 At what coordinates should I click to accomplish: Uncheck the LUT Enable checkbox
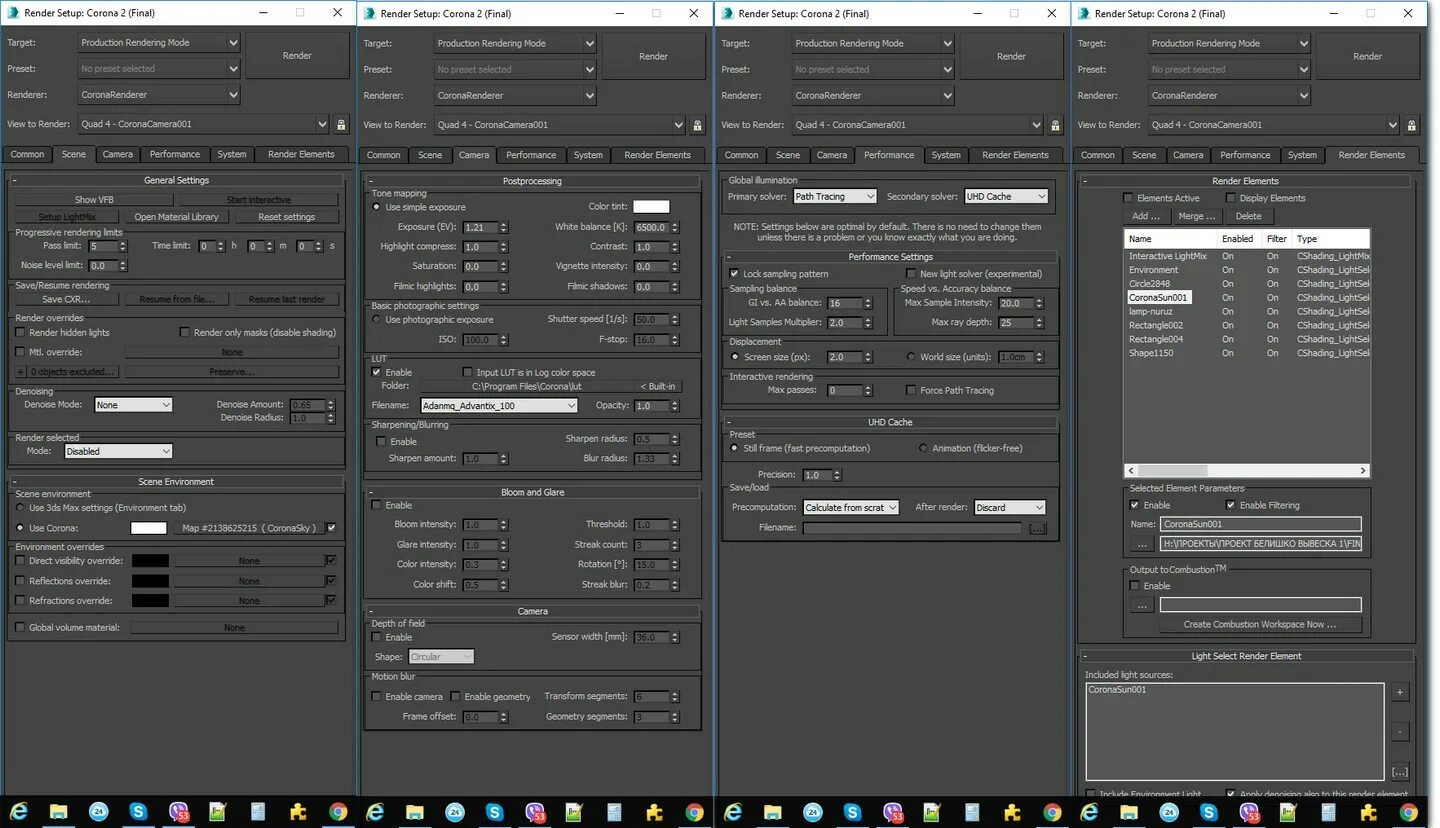pos(377,372)
